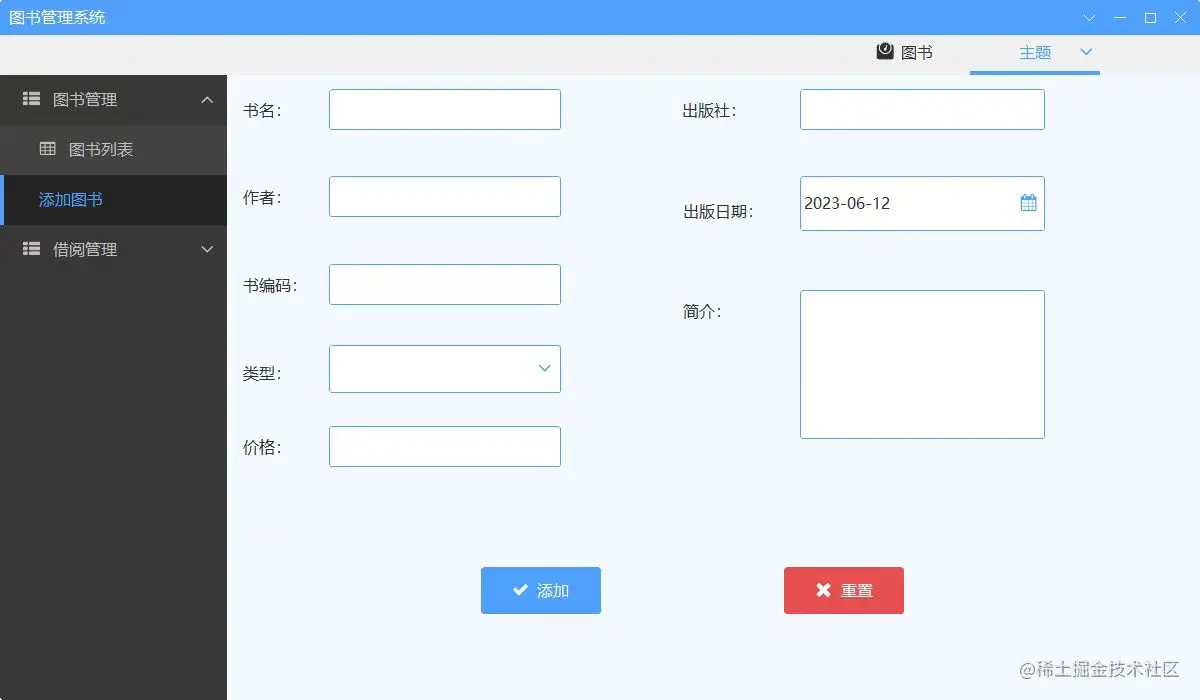Open the 类型 dropdown selector
Screen dimensions: 1200x700
pos(444,369)
